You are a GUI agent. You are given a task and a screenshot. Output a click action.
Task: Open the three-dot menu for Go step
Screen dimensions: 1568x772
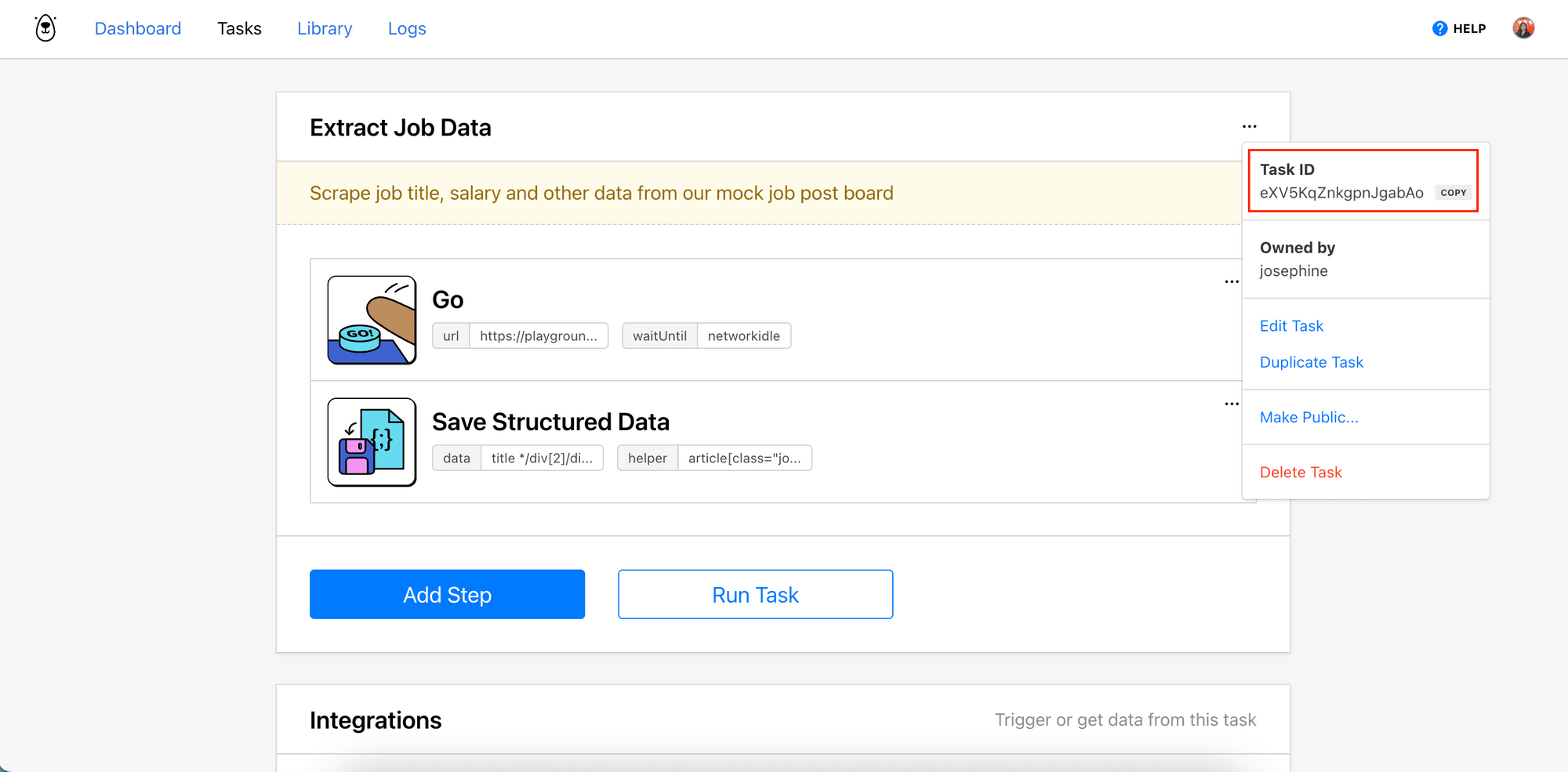pyautogui.click(x=1232, y=282)
